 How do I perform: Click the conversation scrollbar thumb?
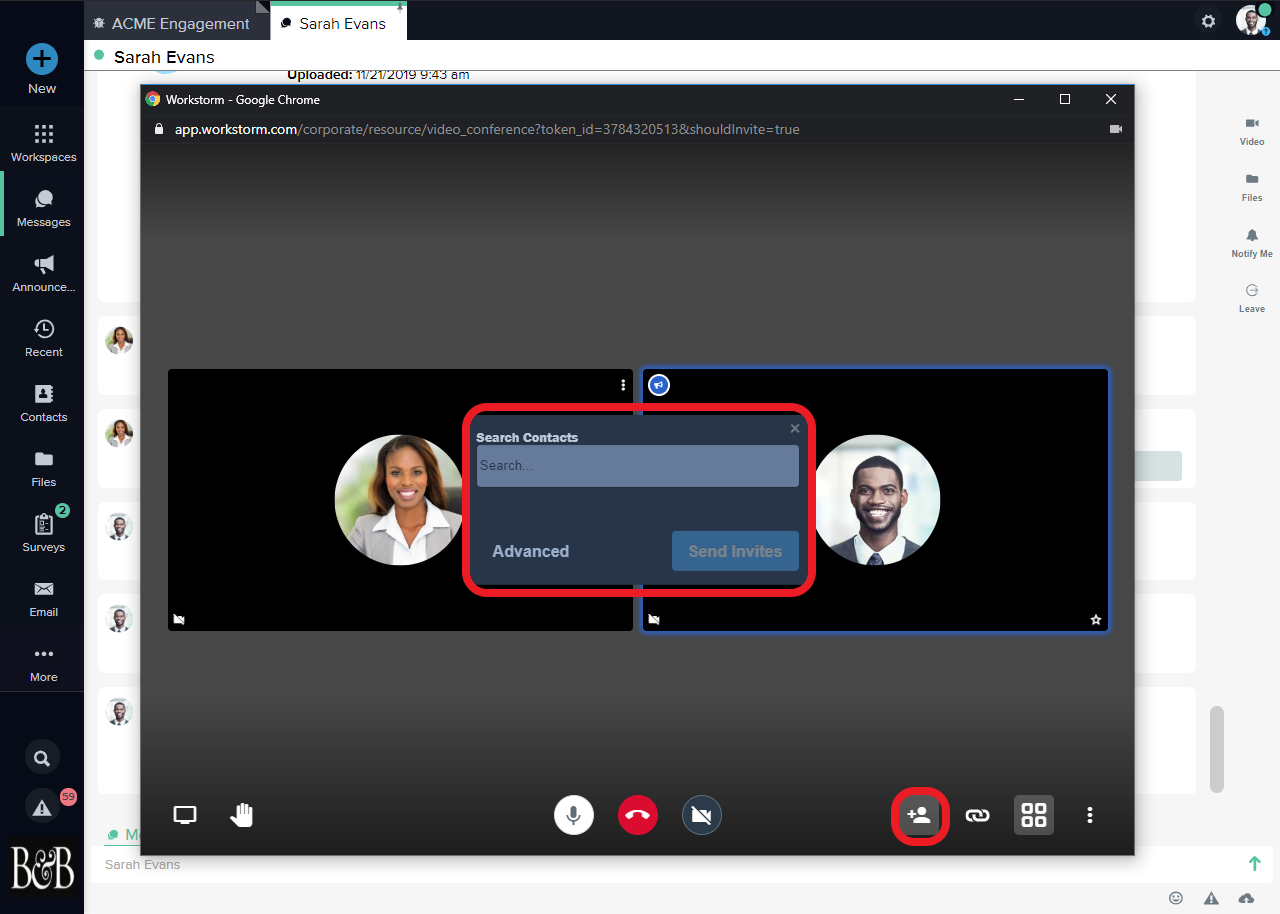pos(1216,750)
